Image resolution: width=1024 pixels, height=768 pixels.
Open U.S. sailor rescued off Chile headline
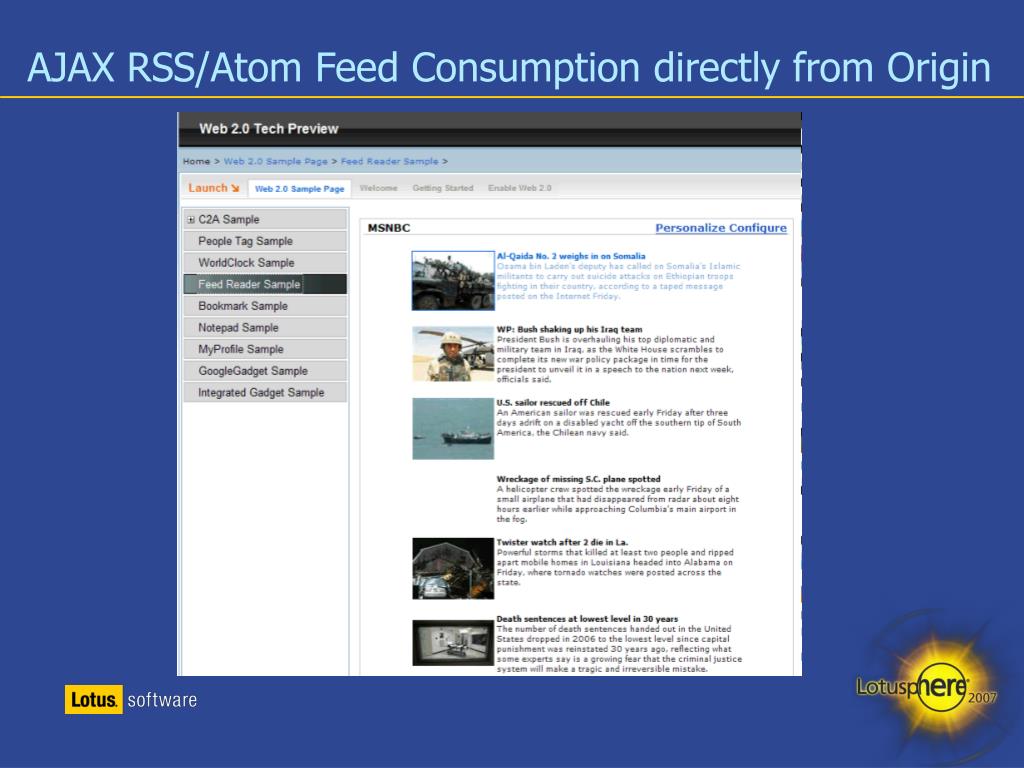[x=553, y=402]
